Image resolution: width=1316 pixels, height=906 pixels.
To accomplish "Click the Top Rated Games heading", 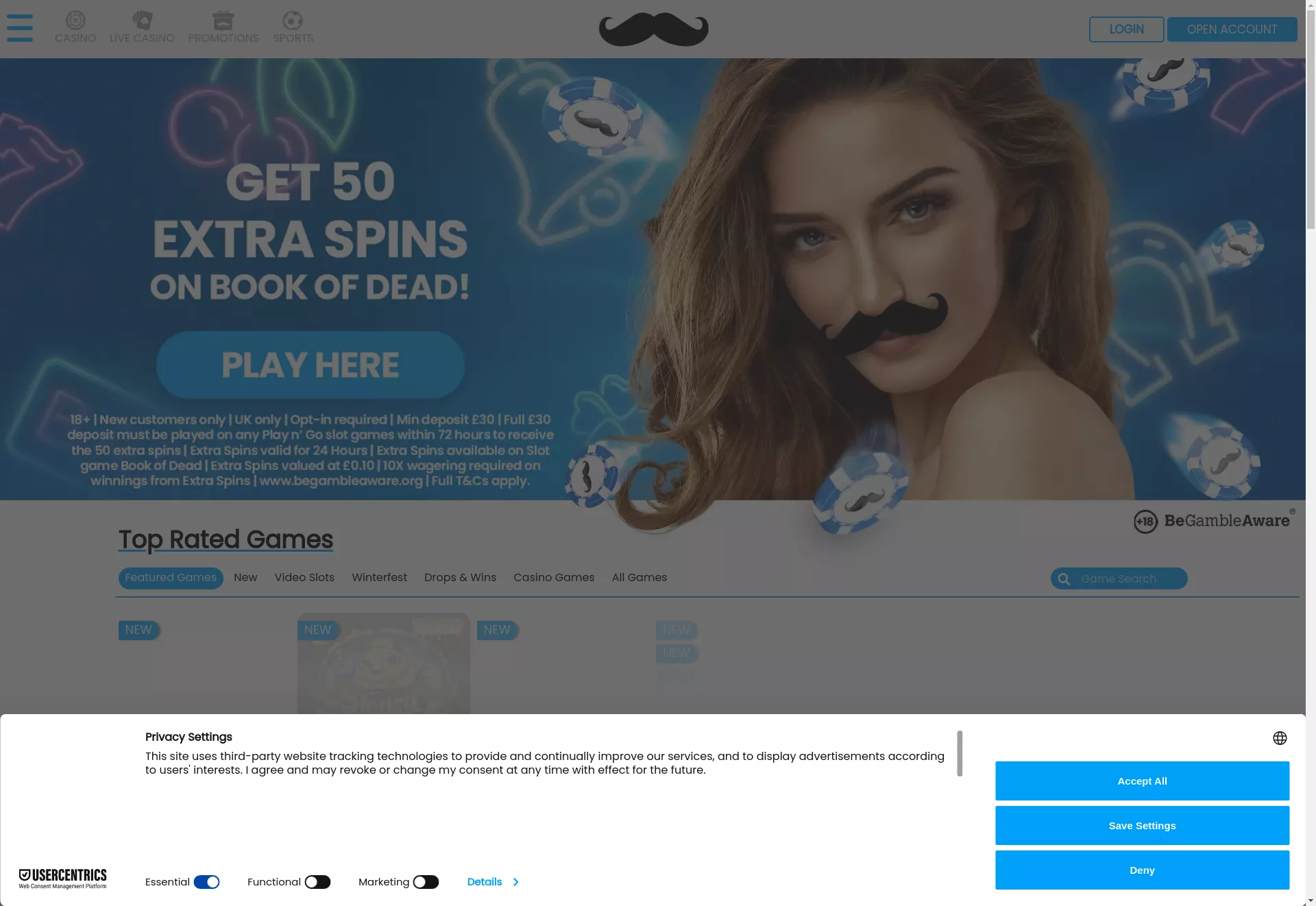I will [x=226, y=540].
